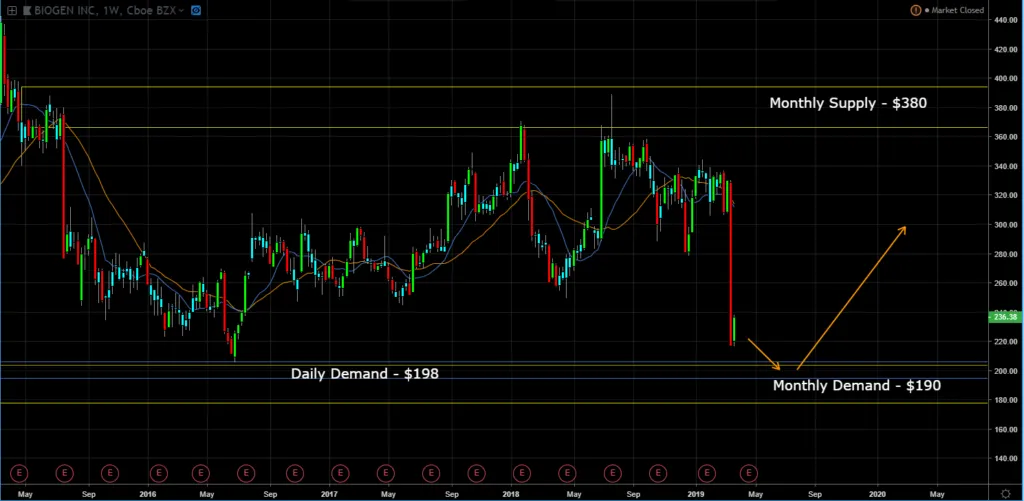This screenshot has width=1024, height=501.
Task: Collapse the chart legend grid icon
Action: (x=12, y=10)
